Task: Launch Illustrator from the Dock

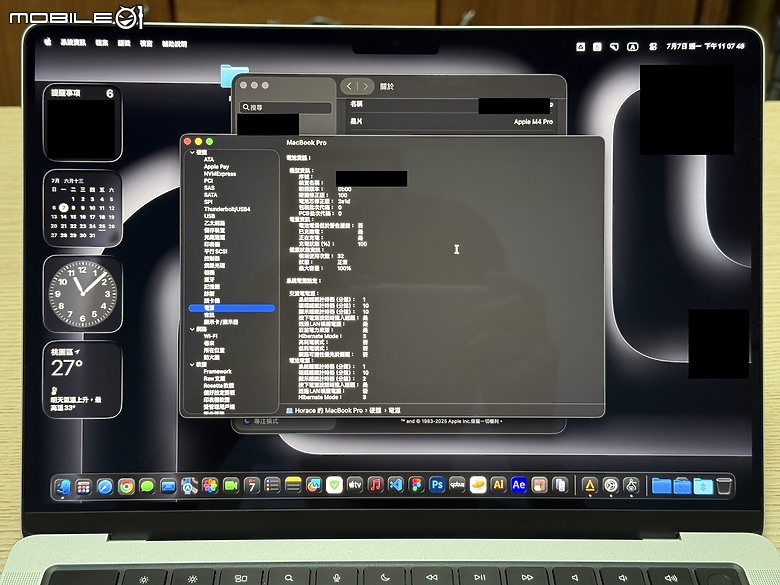Action: click(498, 485)
